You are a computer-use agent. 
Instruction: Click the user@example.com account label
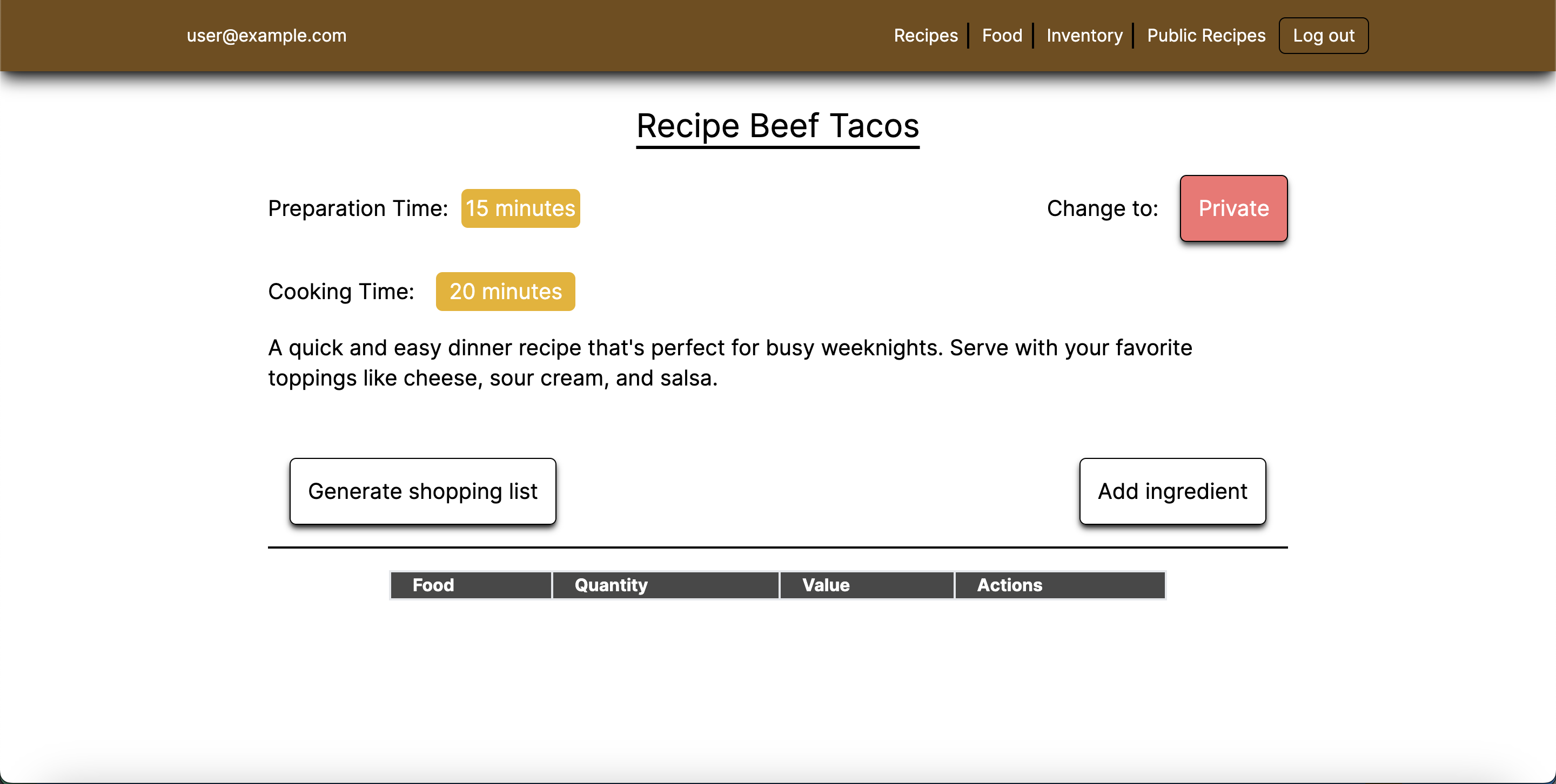(x=265, y=36)
